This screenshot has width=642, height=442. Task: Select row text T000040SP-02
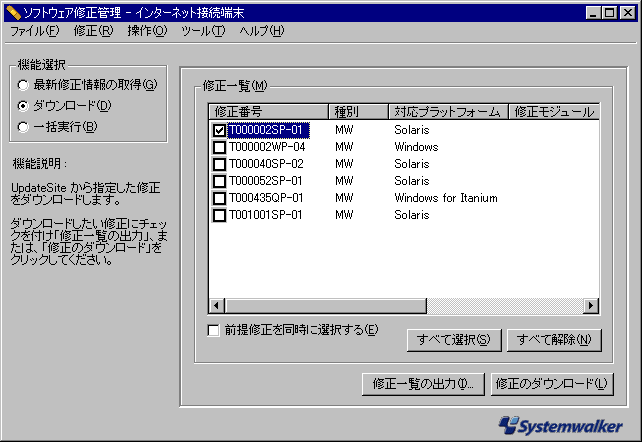coord(266,164)
